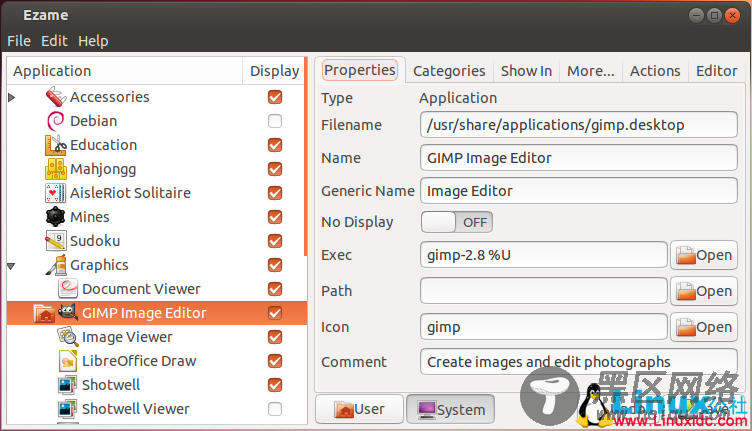Uncheck Display for Document Viewer
This screenshot has width=752, height=431.
coord(275,289)
